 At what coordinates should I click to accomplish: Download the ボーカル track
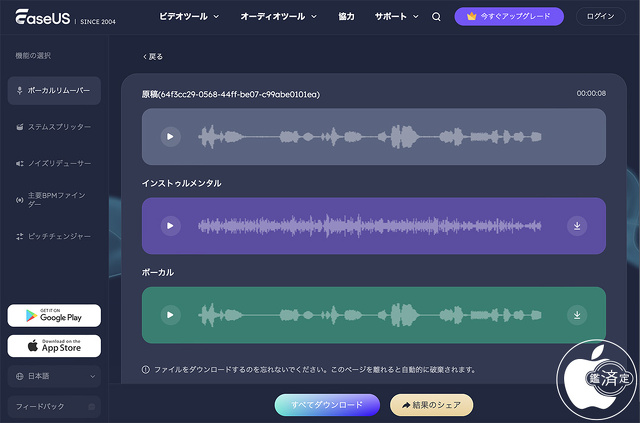[577, 315]
